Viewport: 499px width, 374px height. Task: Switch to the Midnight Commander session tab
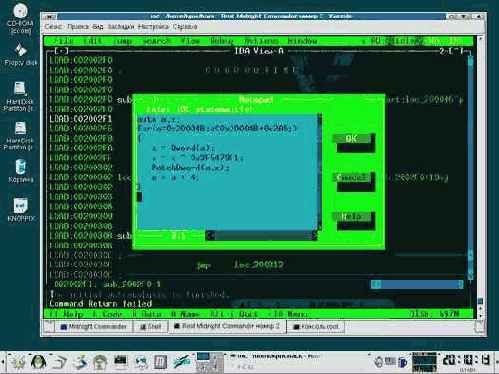click(x=94, y=326)
